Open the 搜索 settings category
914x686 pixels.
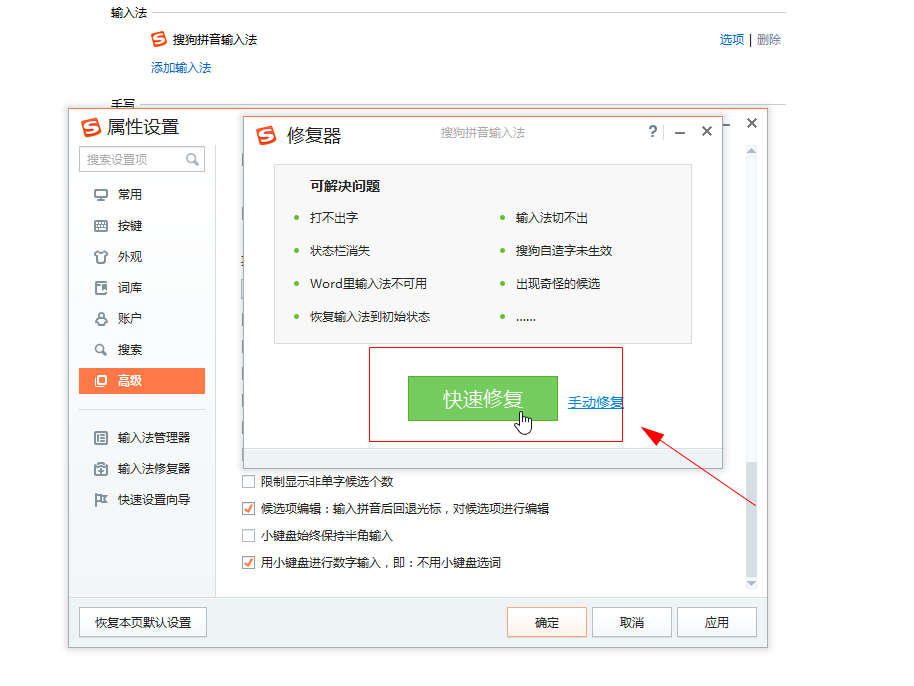142,349
